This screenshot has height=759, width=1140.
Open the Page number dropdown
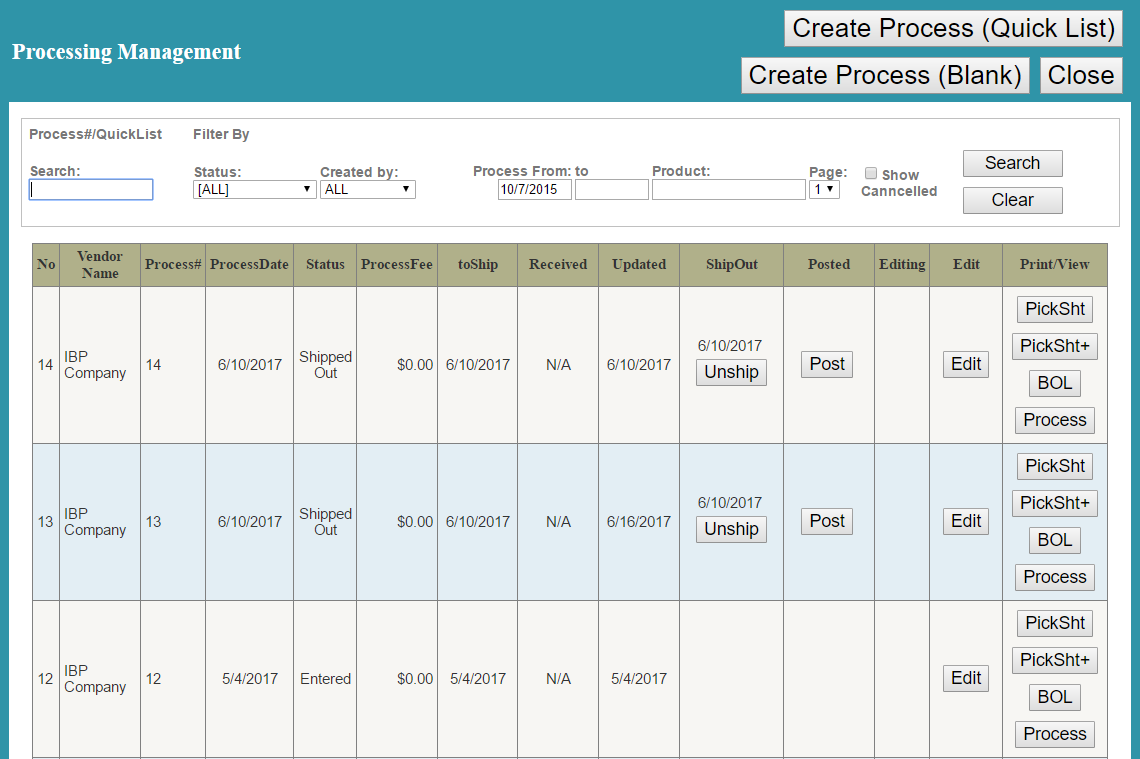tap(824, 189)
